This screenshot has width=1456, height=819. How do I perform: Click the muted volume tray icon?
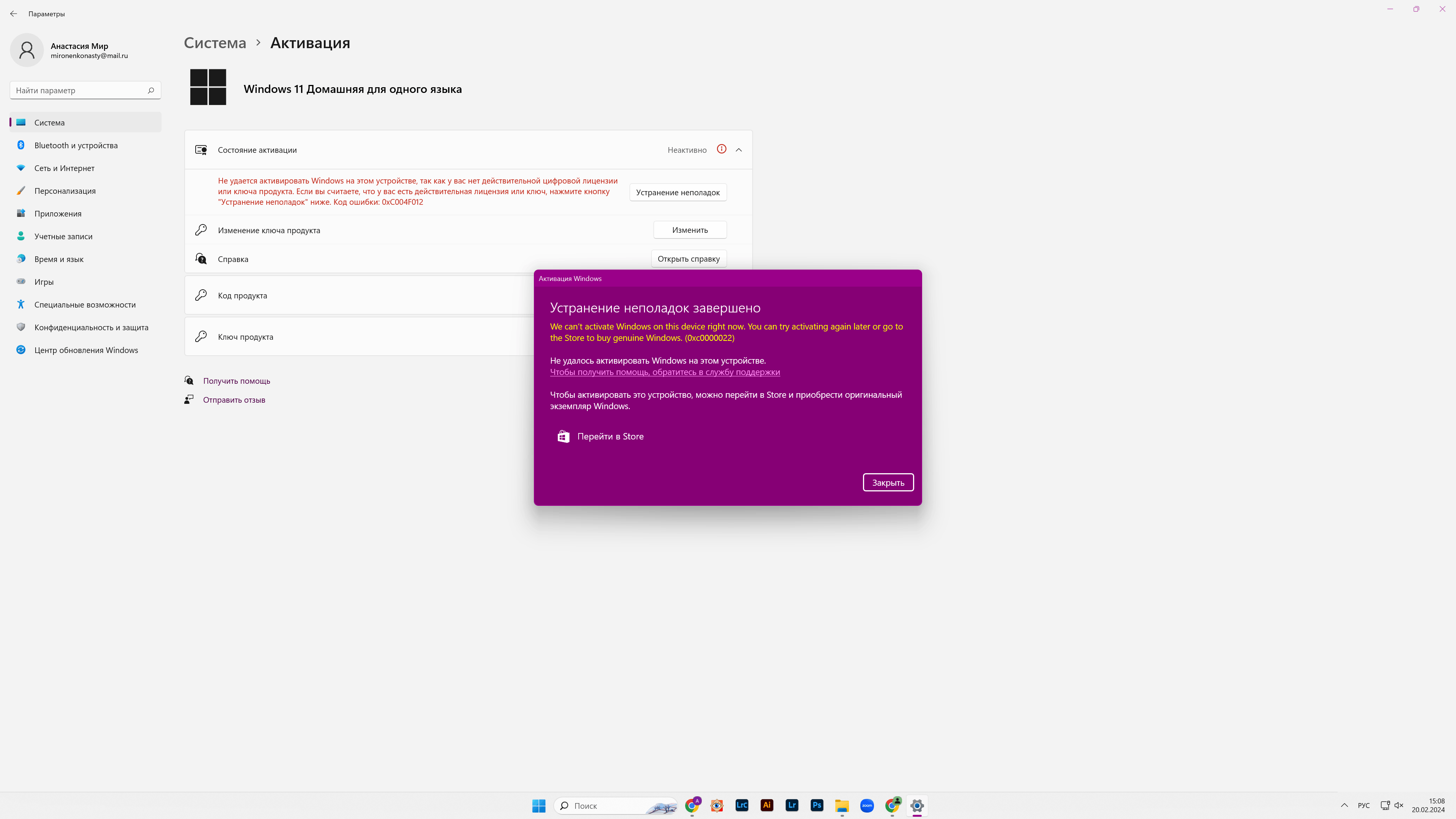1399,805
